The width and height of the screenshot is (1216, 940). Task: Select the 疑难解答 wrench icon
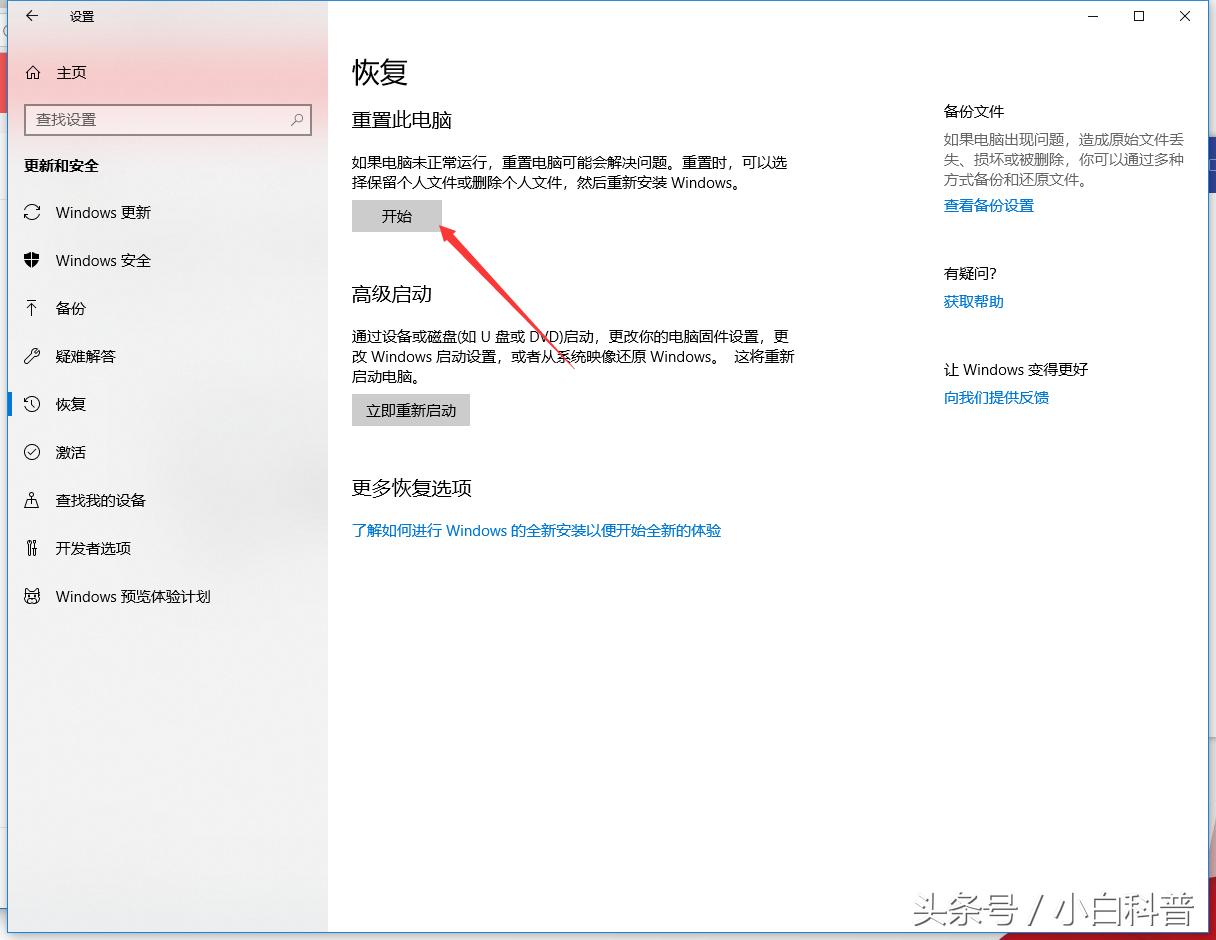(32, 356)
